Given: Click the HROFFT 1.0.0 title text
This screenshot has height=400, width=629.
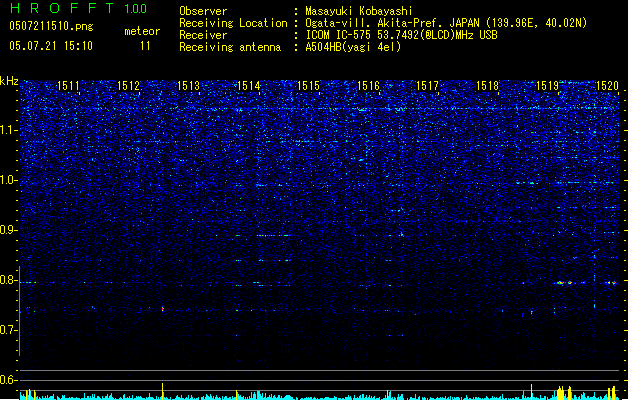Looking at the screenshot, I should coord(79,8).
